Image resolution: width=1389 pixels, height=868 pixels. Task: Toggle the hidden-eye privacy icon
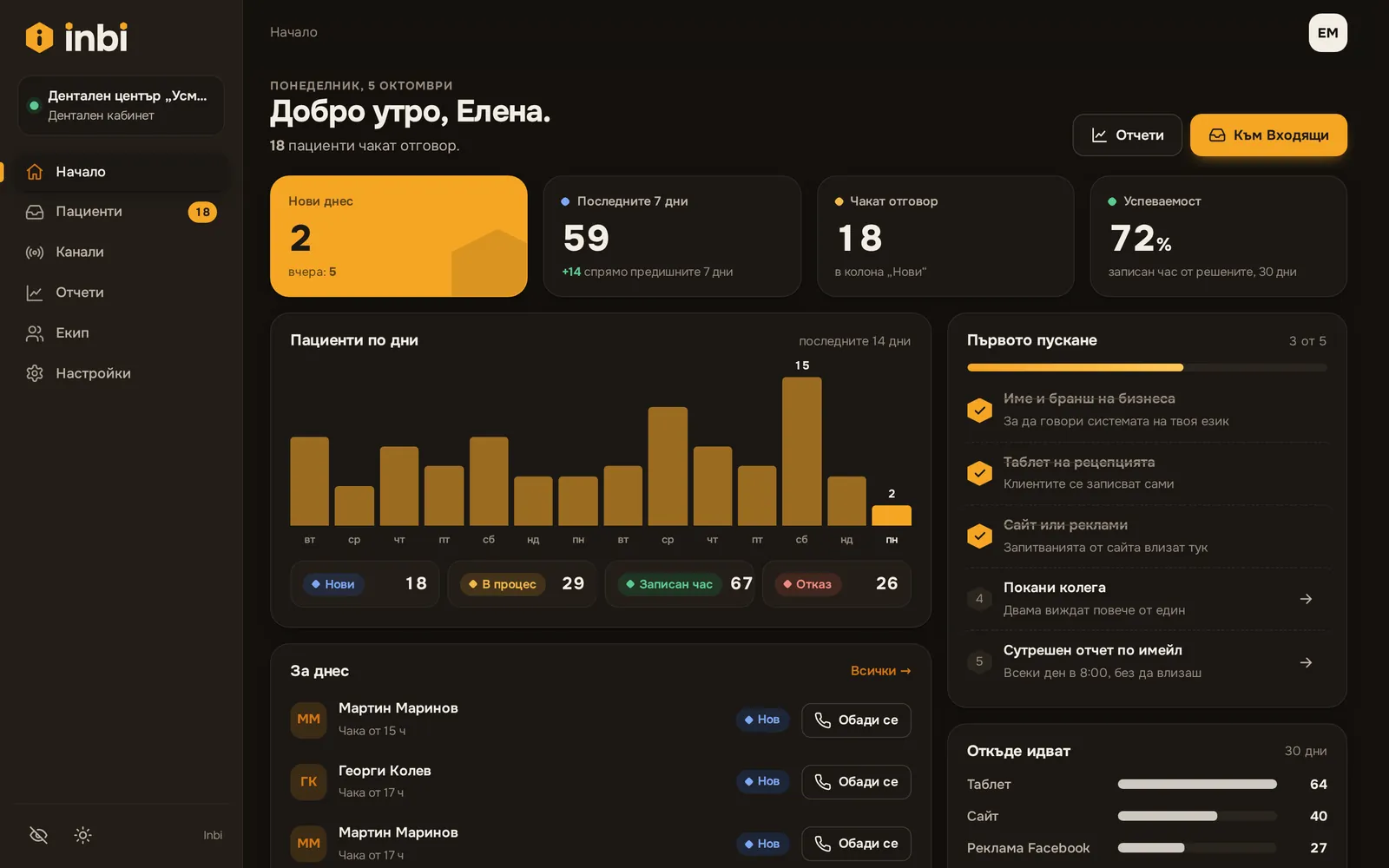pyautogui.click(x=39, y=835)
